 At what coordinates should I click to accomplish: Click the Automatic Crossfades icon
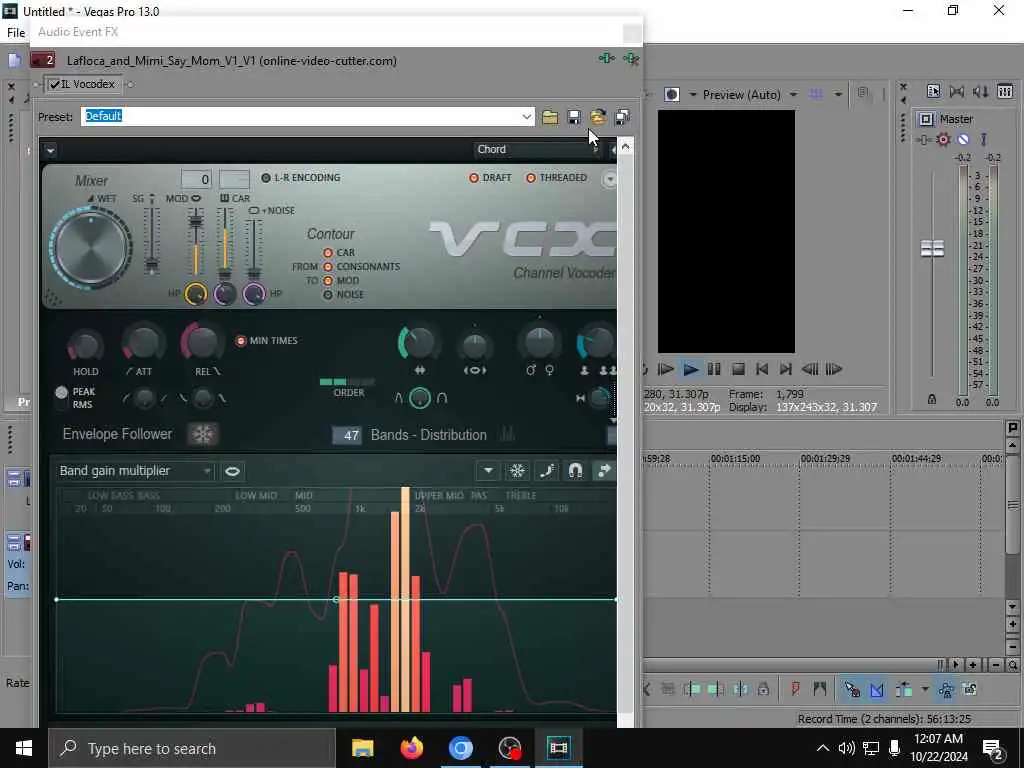click(x=876, y=689)
